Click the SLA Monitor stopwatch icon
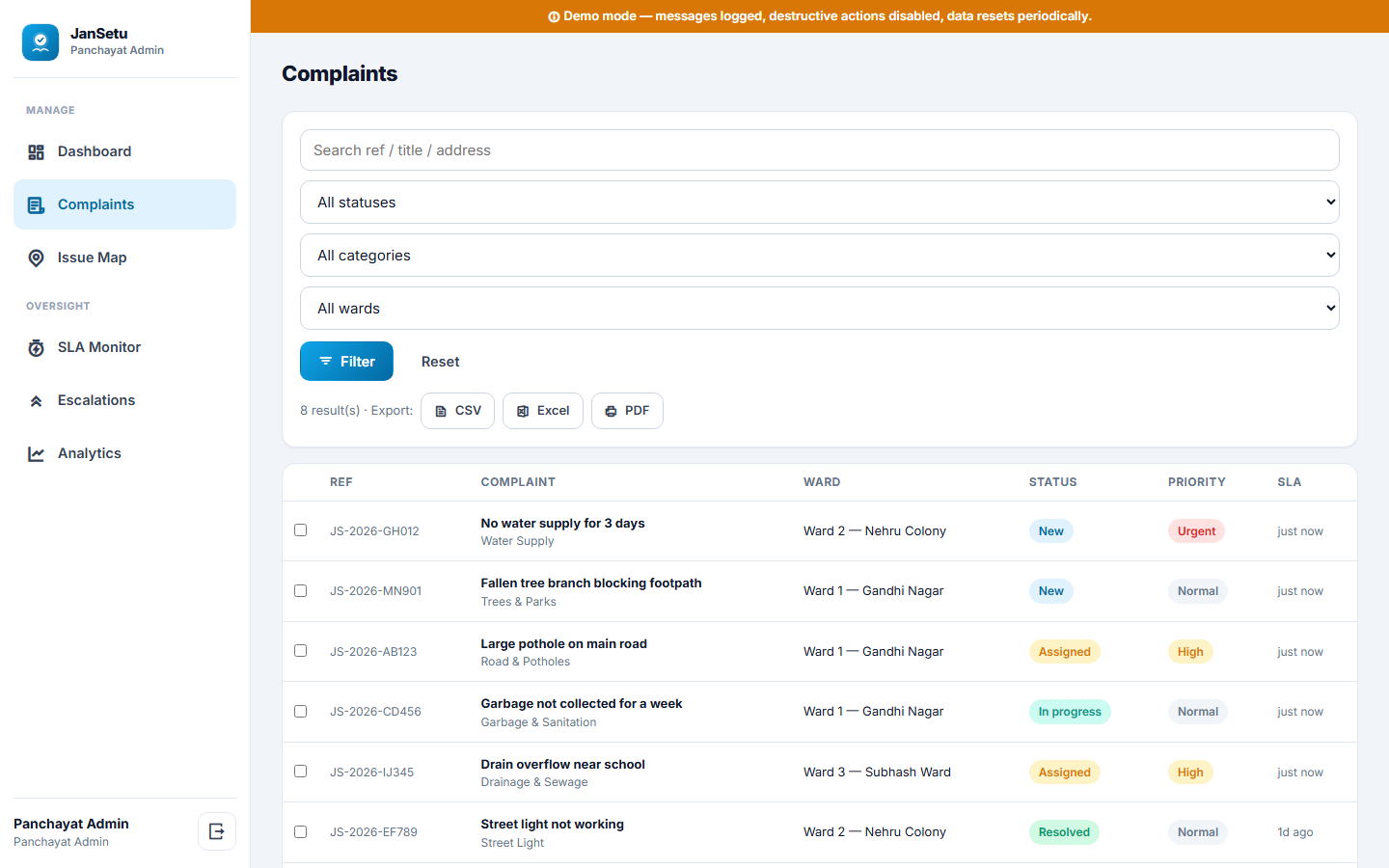 click(x=36, y=348)
